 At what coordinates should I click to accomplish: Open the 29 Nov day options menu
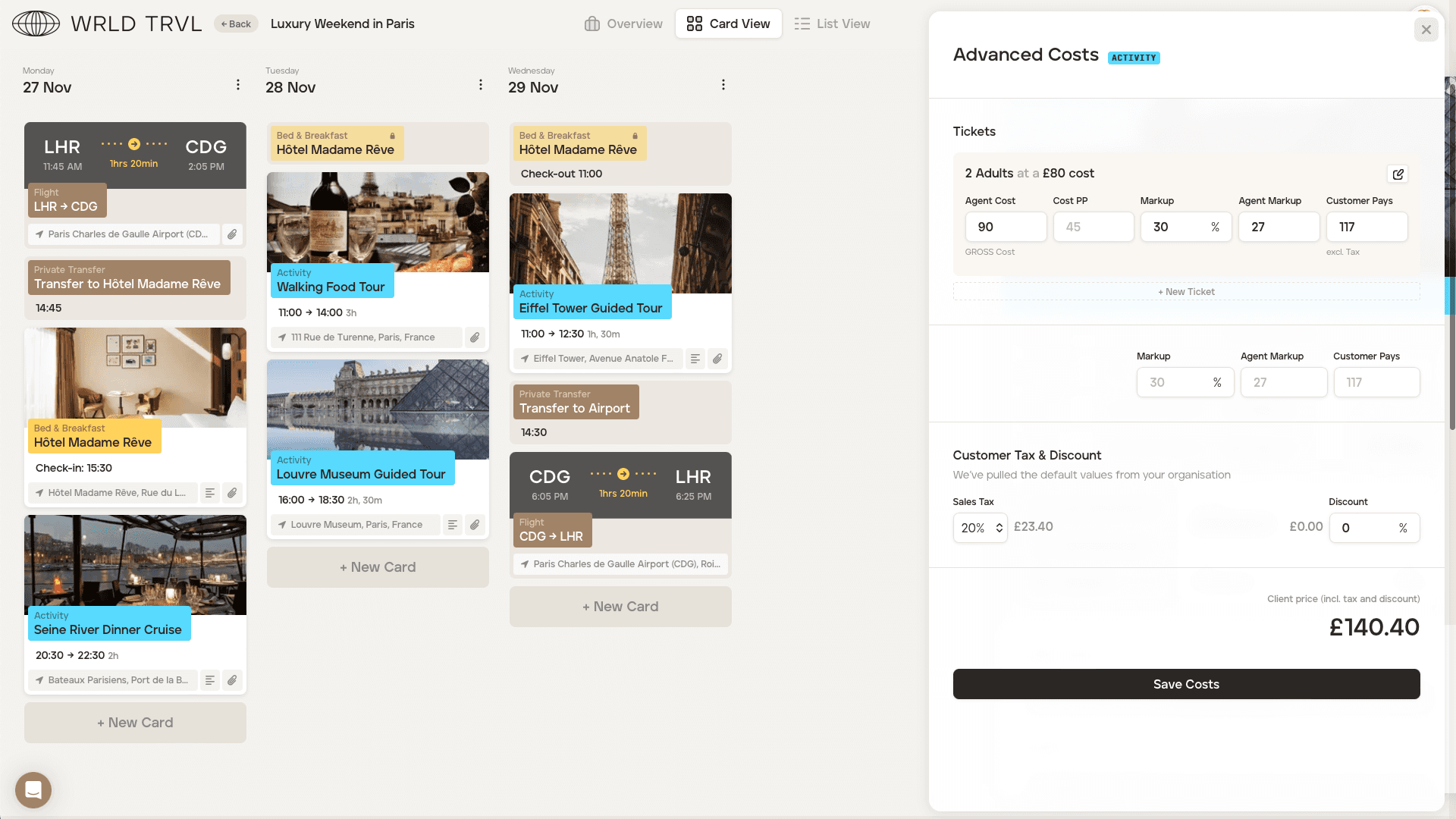(x=723, y=85)
